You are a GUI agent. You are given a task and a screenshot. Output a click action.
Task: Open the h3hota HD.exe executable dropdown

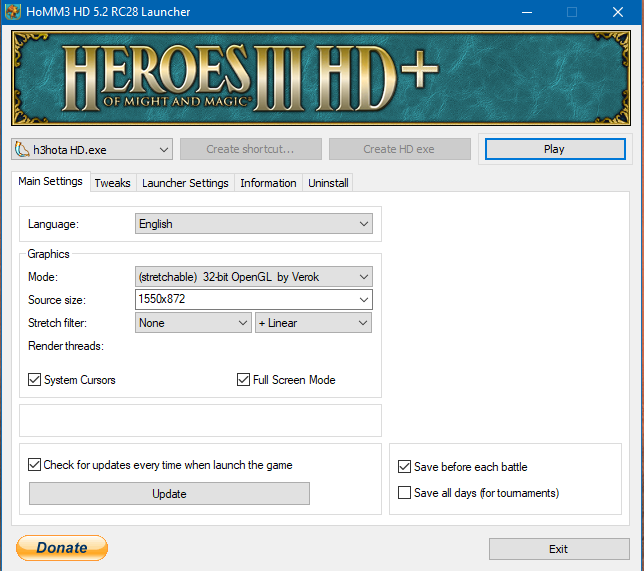click(x=92, y=149)
